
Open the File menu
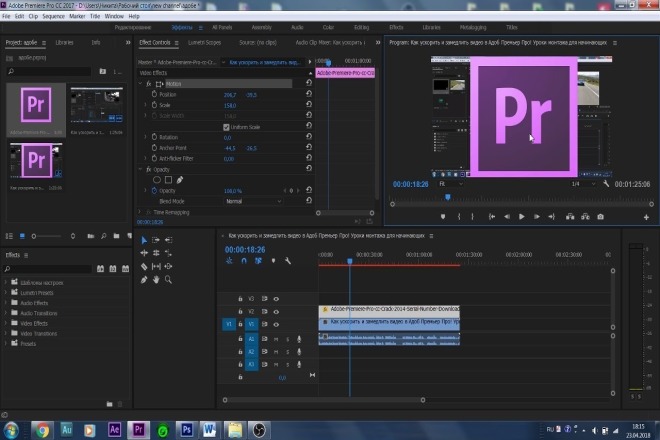6,16
